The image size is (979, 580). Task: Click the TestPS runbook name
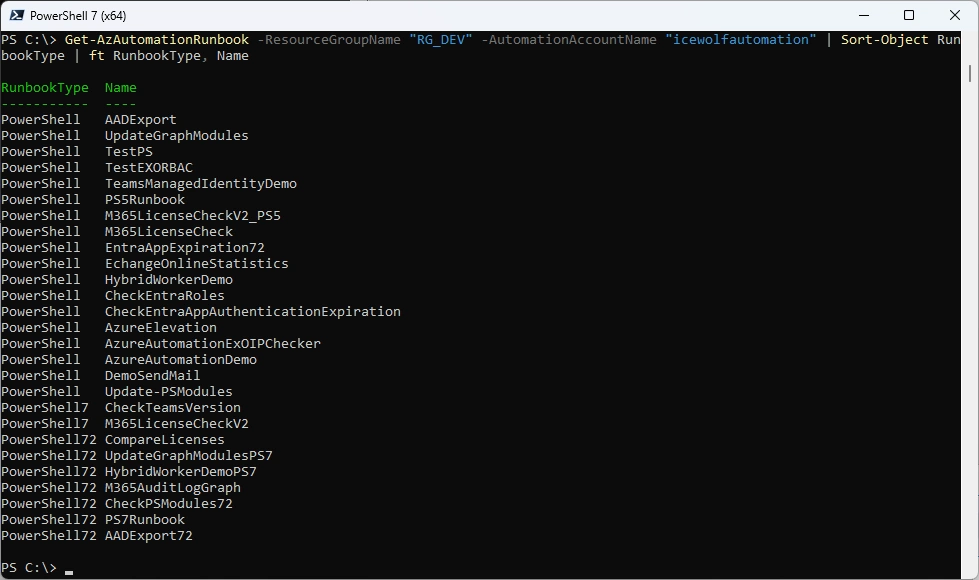point(129,152)
